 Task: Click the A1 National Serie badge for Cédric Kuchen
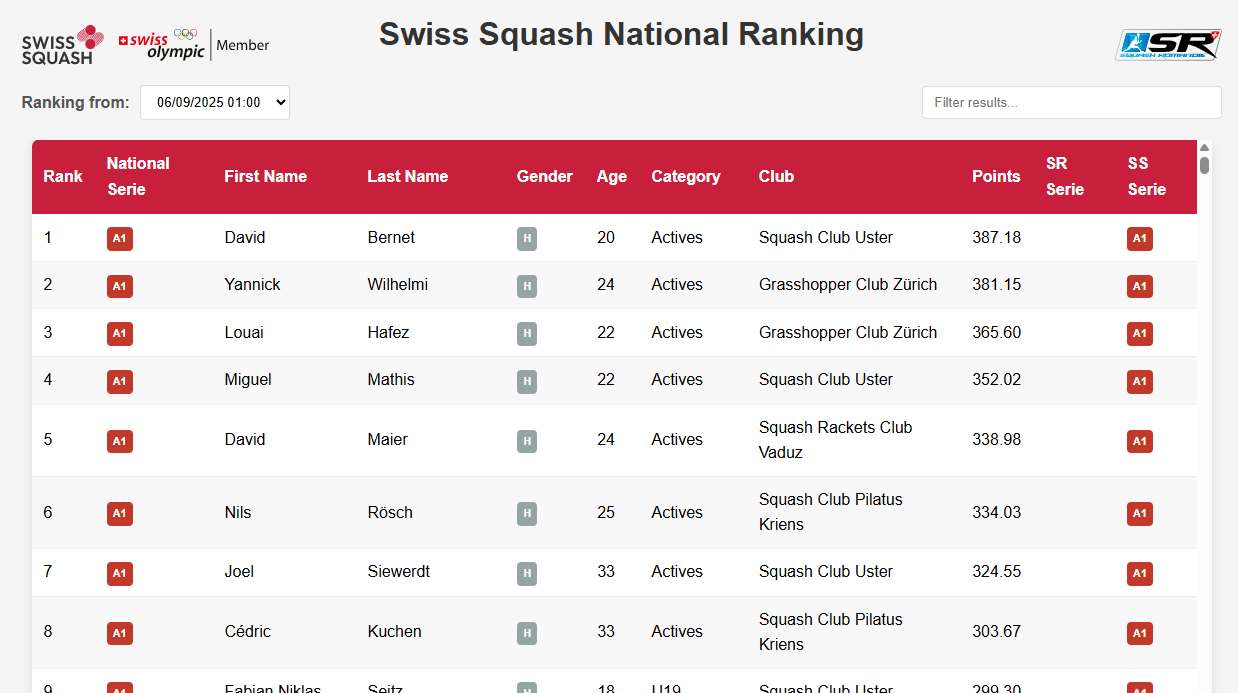120,633
